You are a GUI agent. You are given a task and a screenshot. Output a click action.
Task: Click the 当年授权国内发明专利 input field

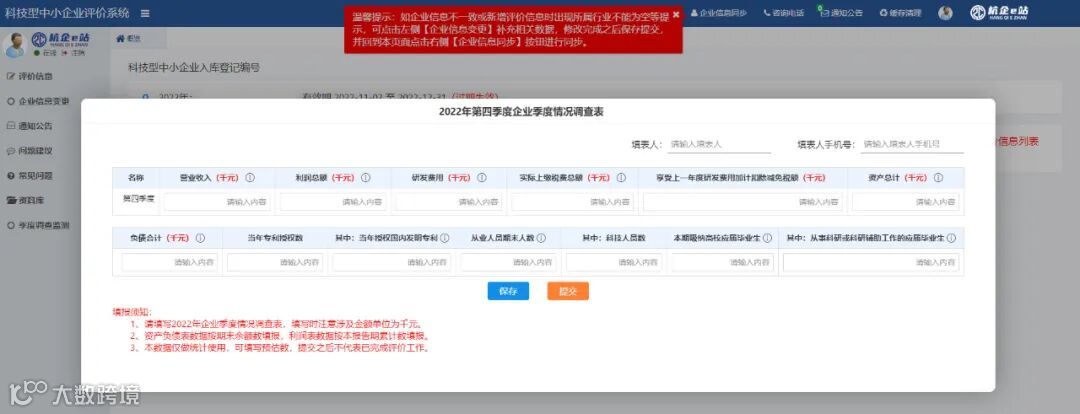[391, 262]
